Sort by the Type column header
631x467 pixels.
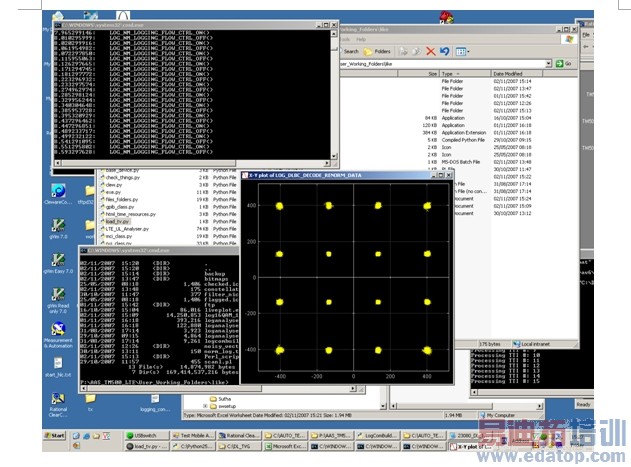click(x=465, y=74)
